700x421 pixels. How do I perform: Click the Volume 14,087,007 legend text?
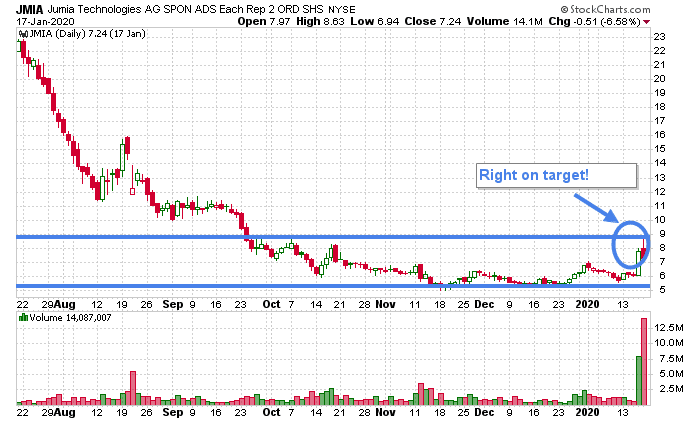[71, 318]
